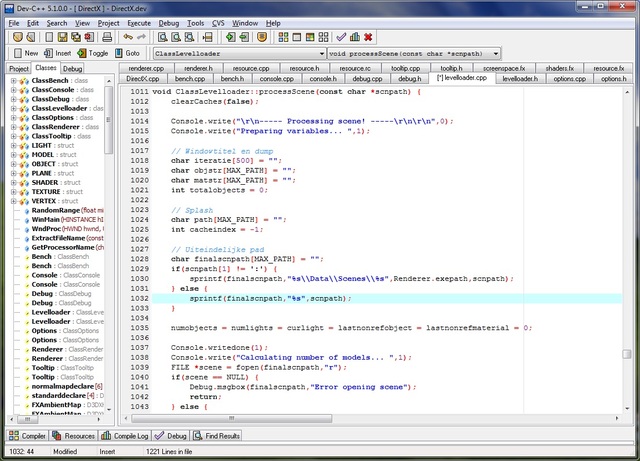Open profile analysis bar chart icon
This screenshot has width=640, height=461.
355,37
